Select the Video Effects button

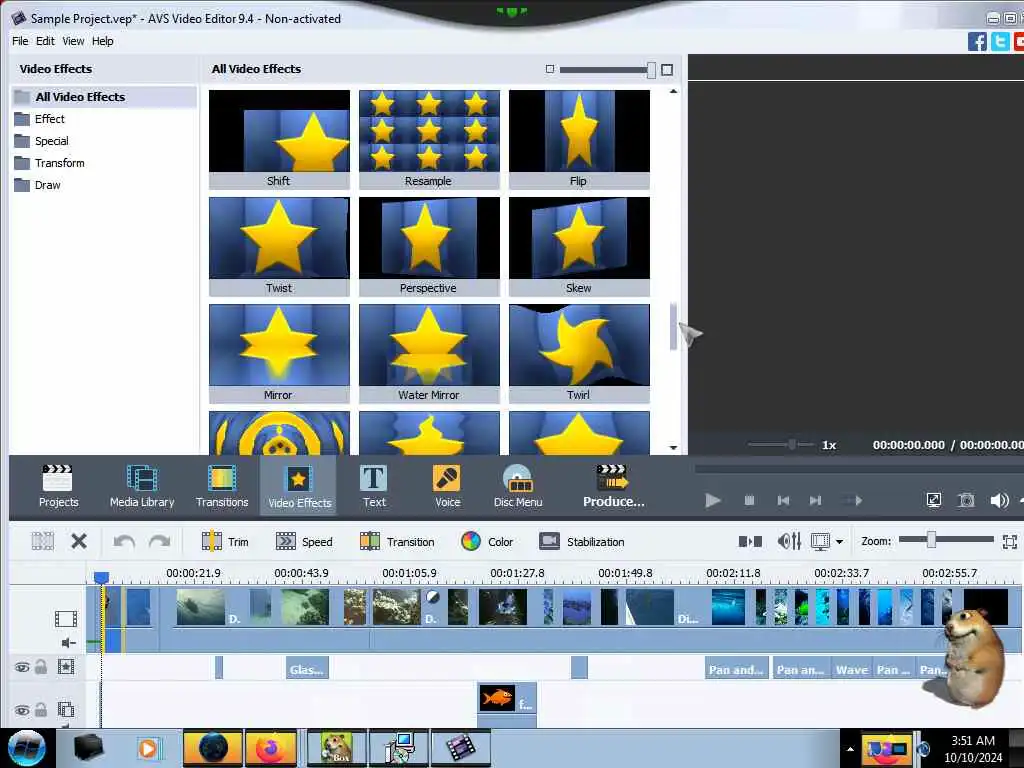coord(298,486)
